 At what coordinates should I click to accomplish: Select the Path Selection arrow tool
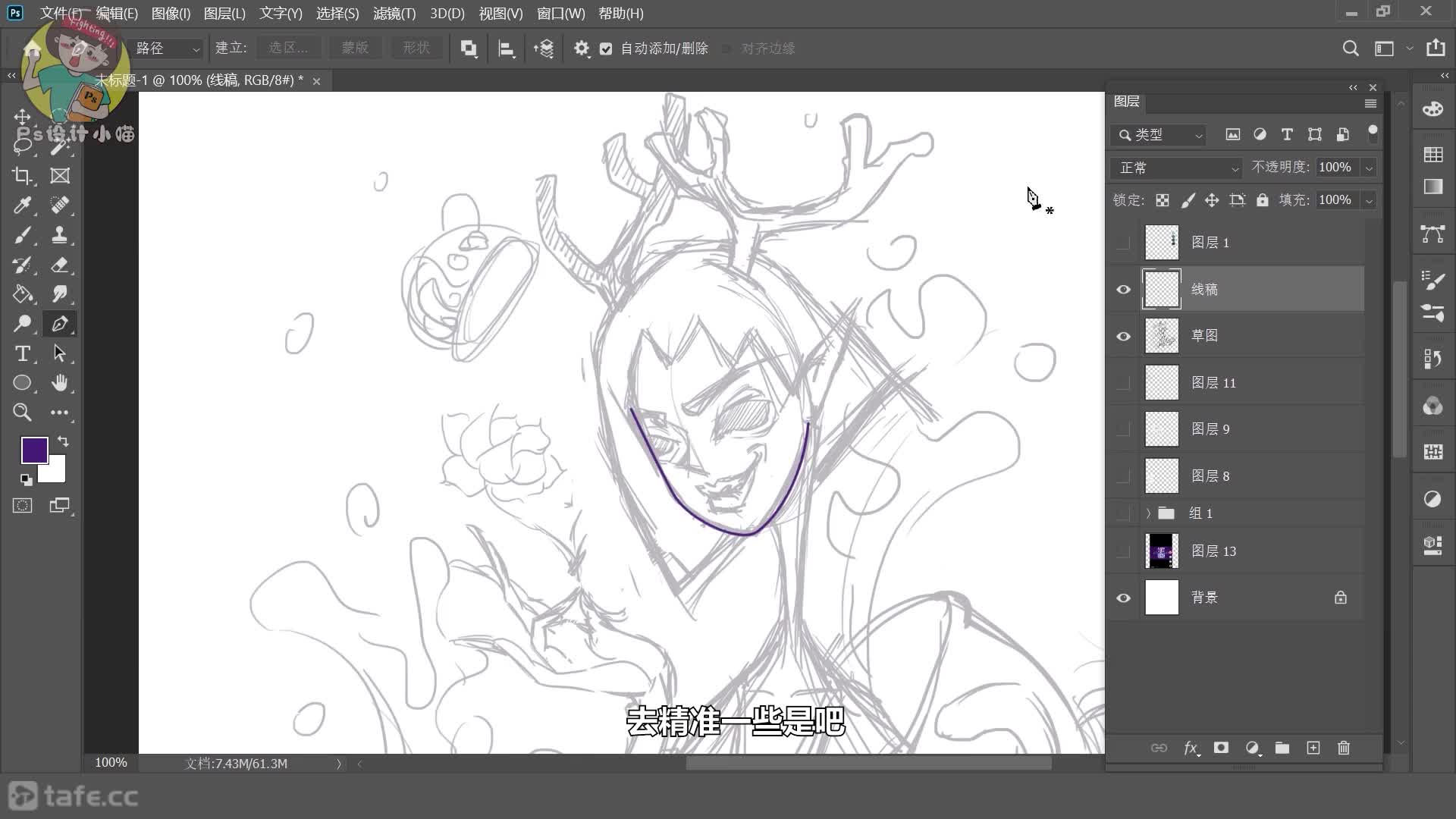pos(59,353)
